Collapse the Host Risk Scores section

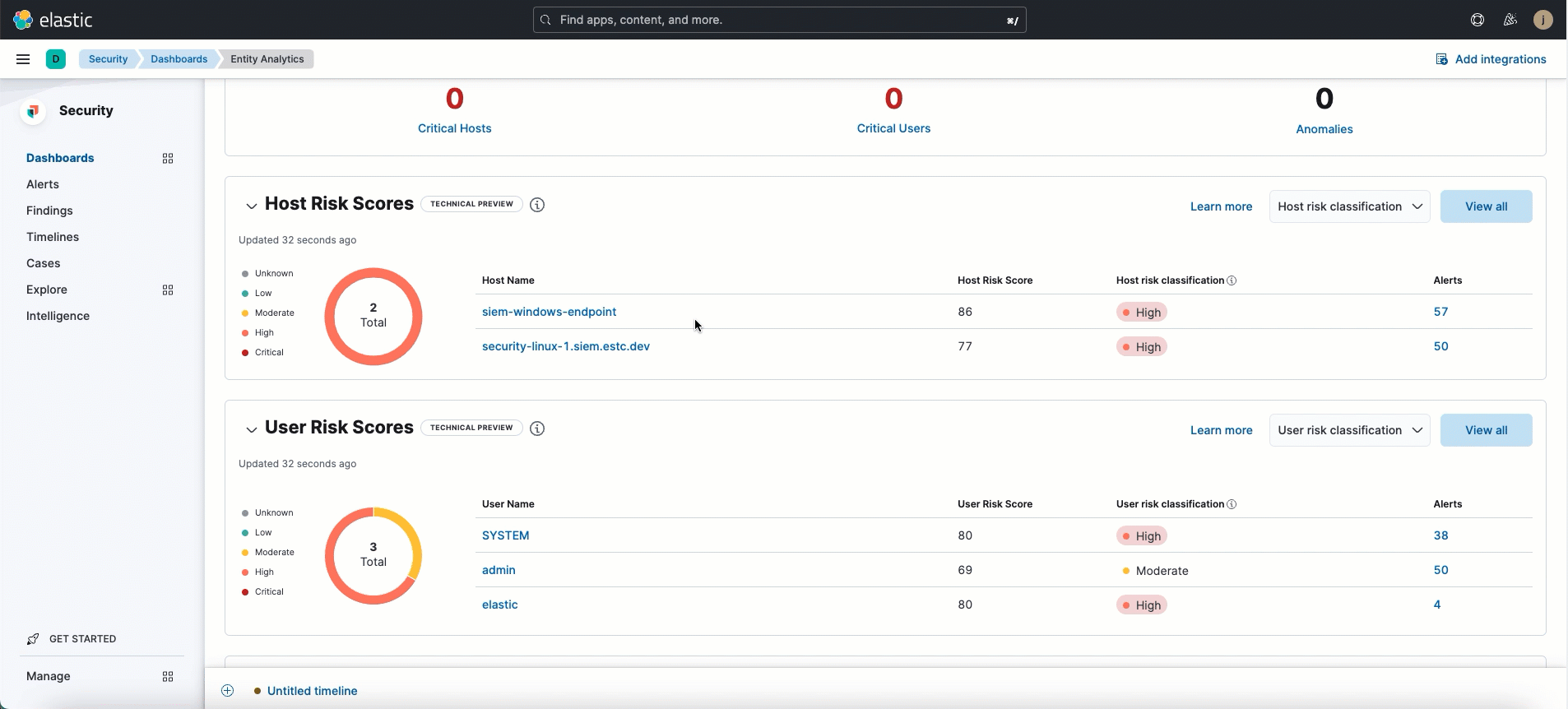(x=252, y=206)
